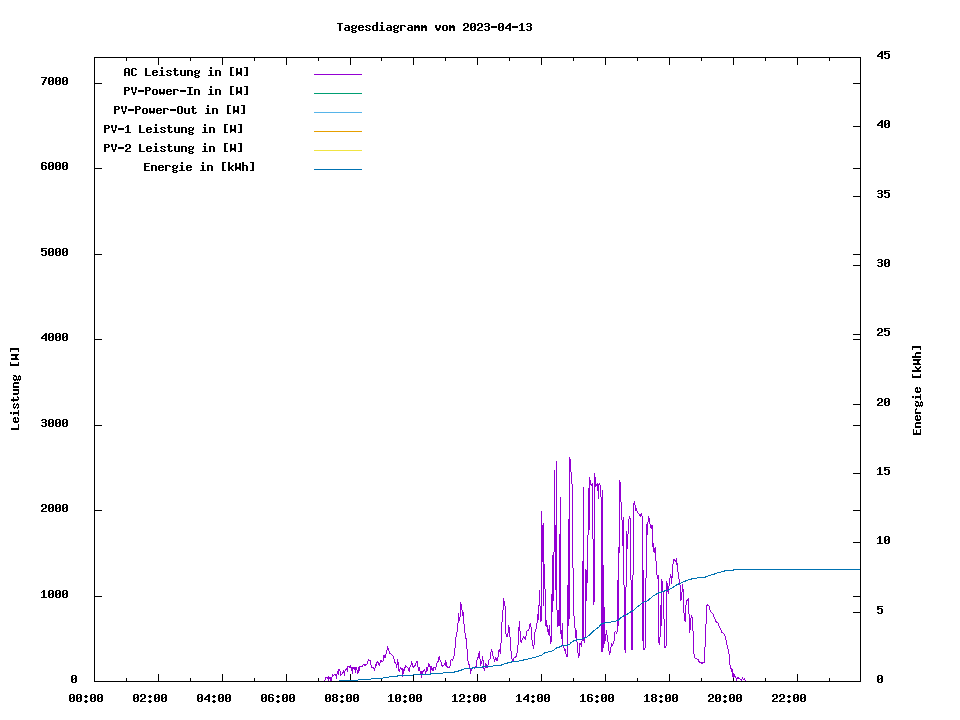Click the PV-Power-Out in [W] legend entry

[x=180, y=110]
